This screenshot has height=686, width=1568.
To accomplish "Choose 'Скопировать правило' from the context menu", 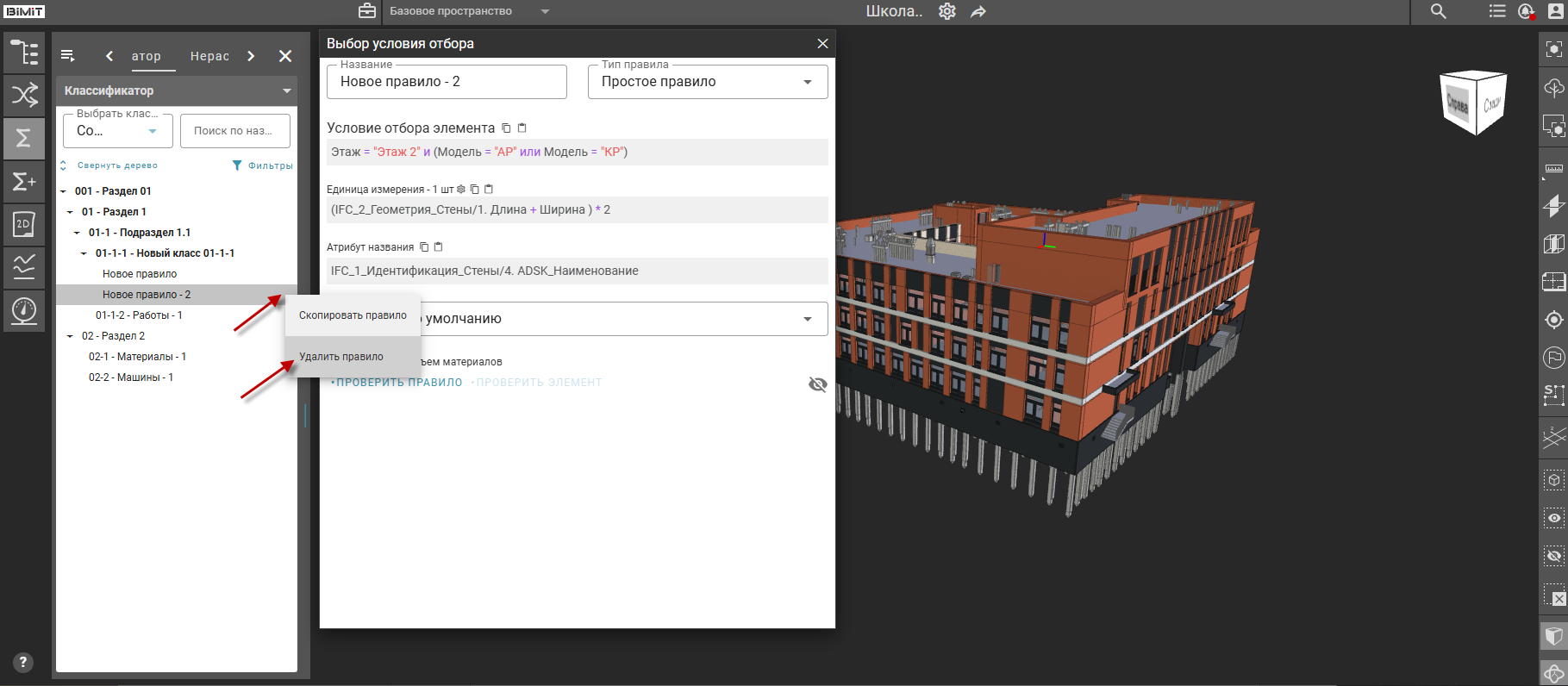I will click(x=353, y=315).
